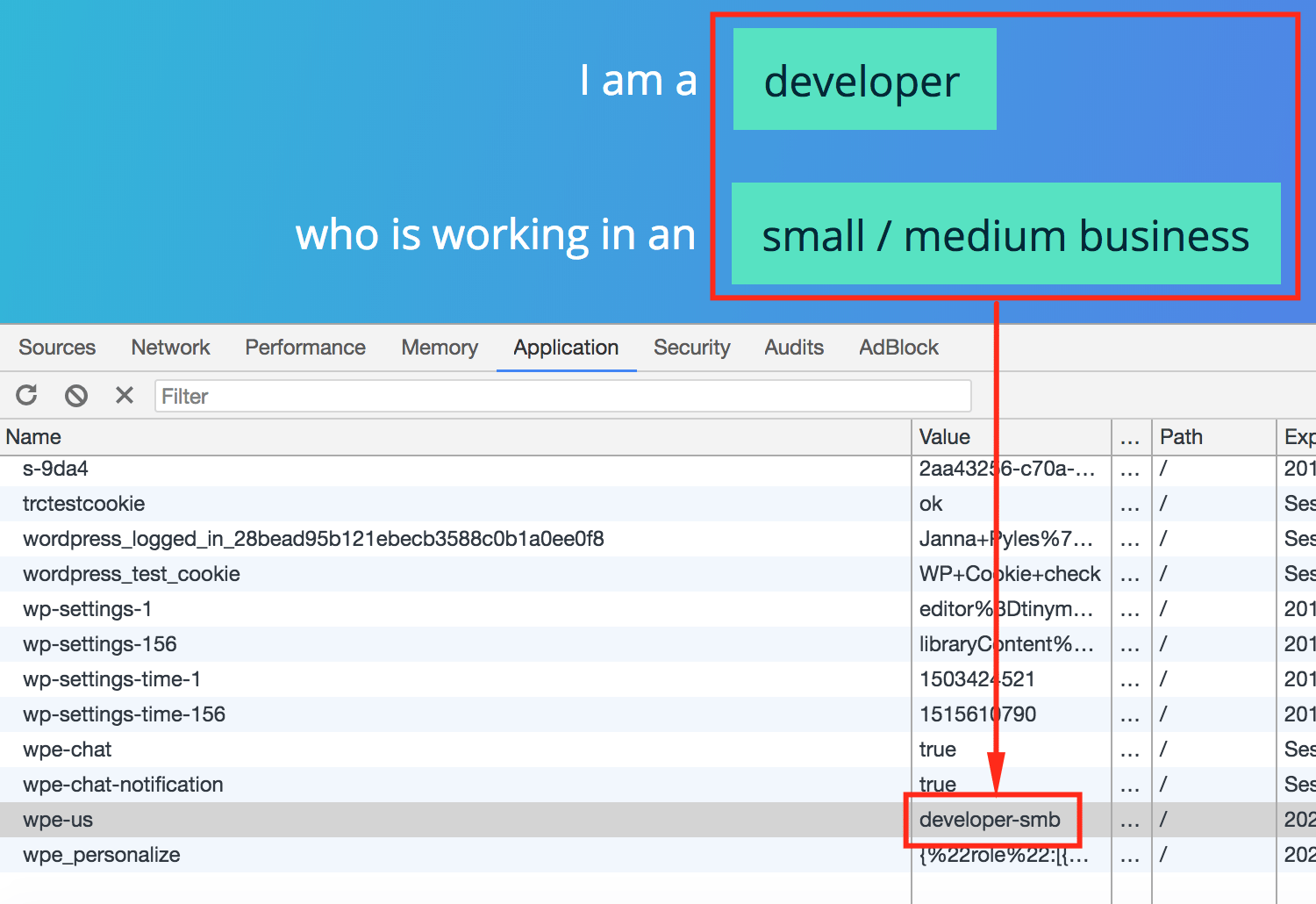Select the wpe_personalize cookie row
1316x904 pixels.
pyautogui.click(x=102, y=855)
